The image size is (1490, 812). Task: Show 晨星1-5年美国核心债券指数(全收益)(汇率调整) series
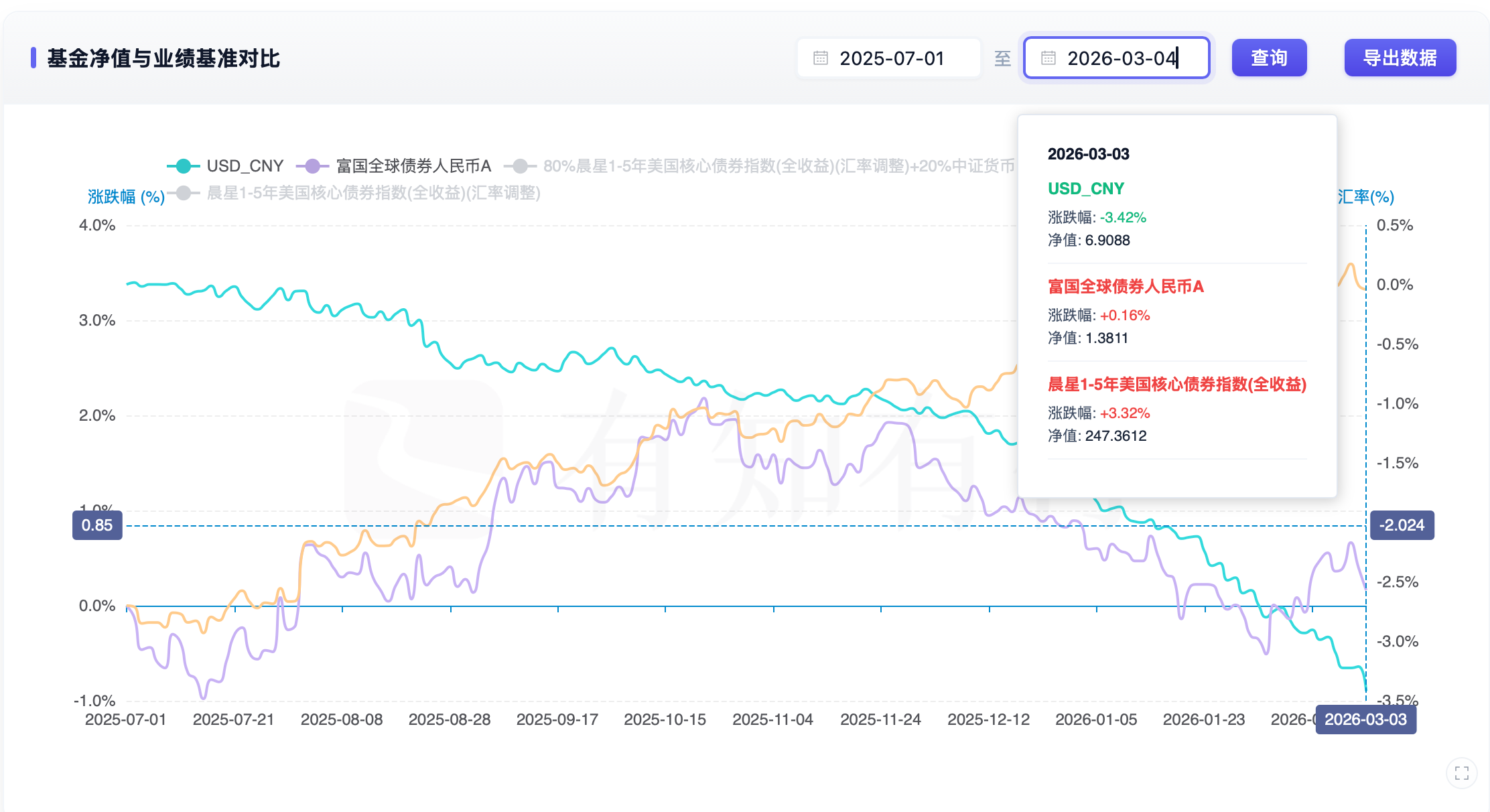pyautogui.click(x=373, y=193)
